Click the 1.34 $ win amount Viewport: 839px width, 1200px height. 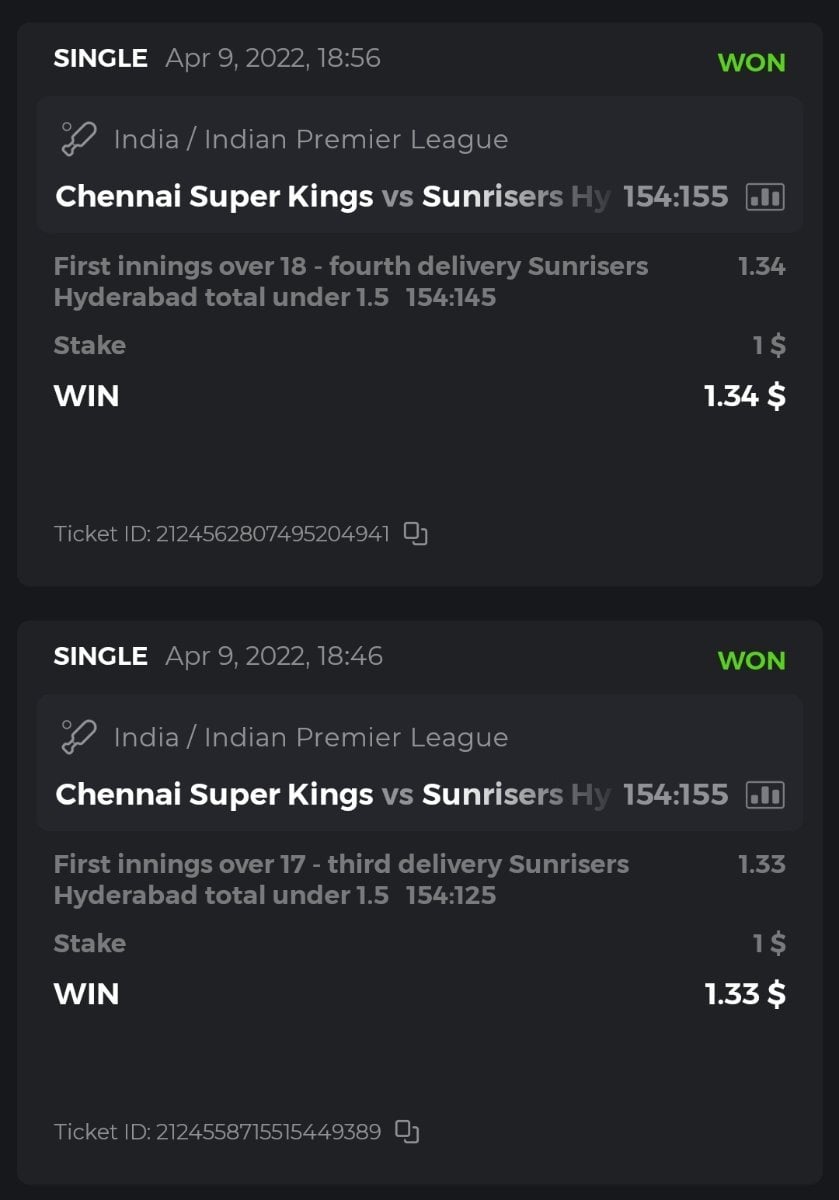744,396
